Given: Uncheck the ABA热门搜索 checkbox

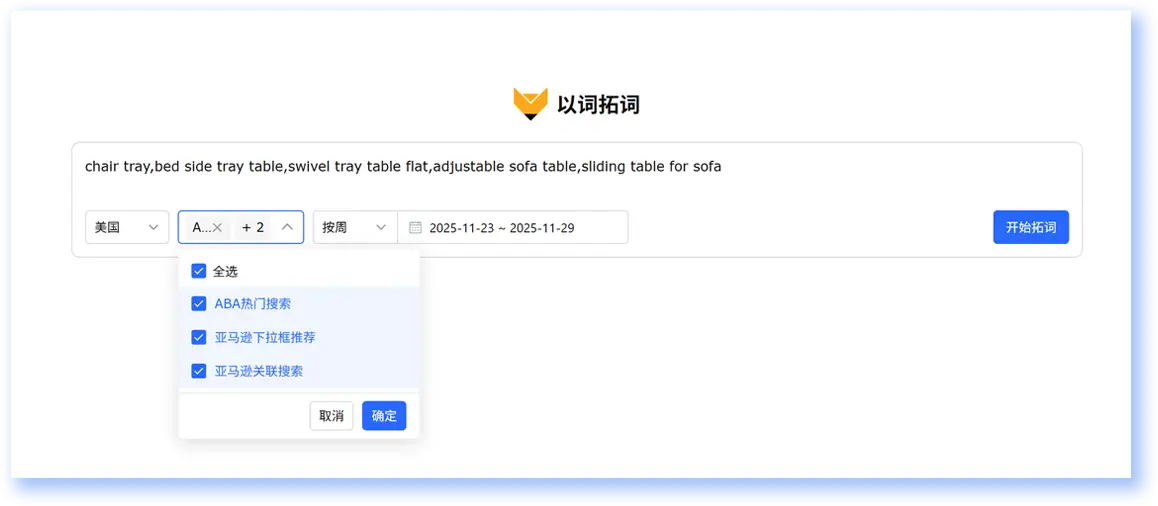Looking at the screenshot, I should point(199,304).
